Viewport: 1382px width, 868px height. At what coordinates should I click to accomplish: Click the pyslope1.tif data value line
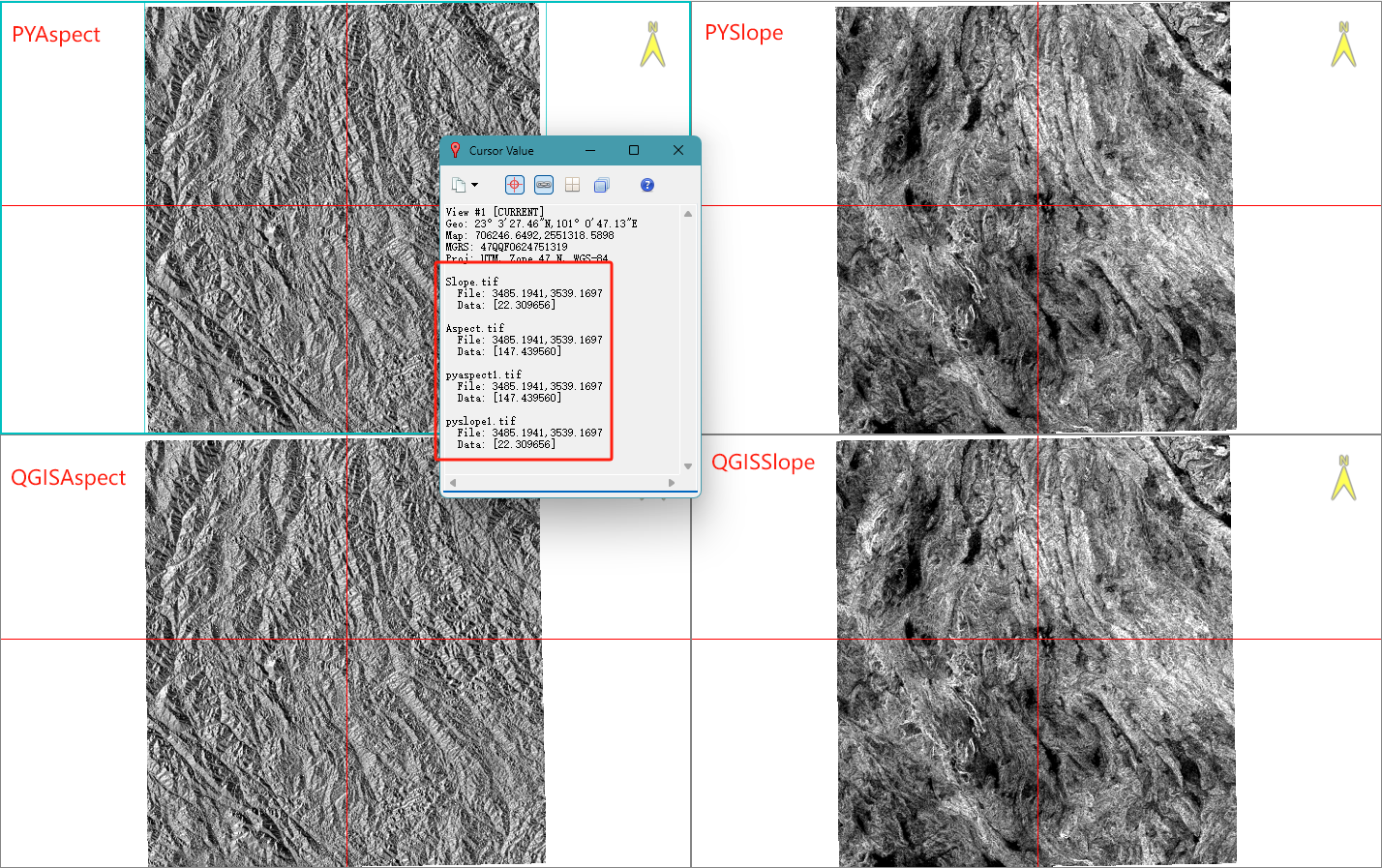(x=506, y=445)
